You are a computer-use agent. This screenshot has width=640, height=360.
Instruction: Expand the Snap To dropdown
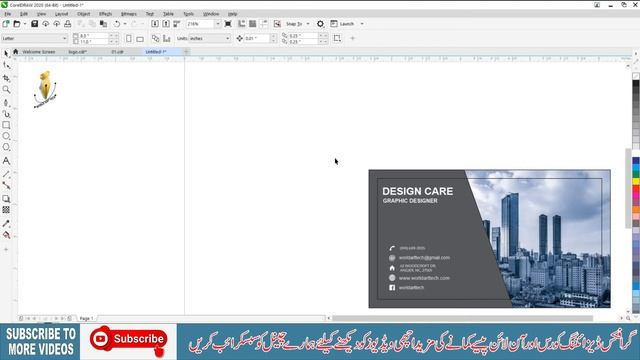pyautogui.click(x=308, y=24)
